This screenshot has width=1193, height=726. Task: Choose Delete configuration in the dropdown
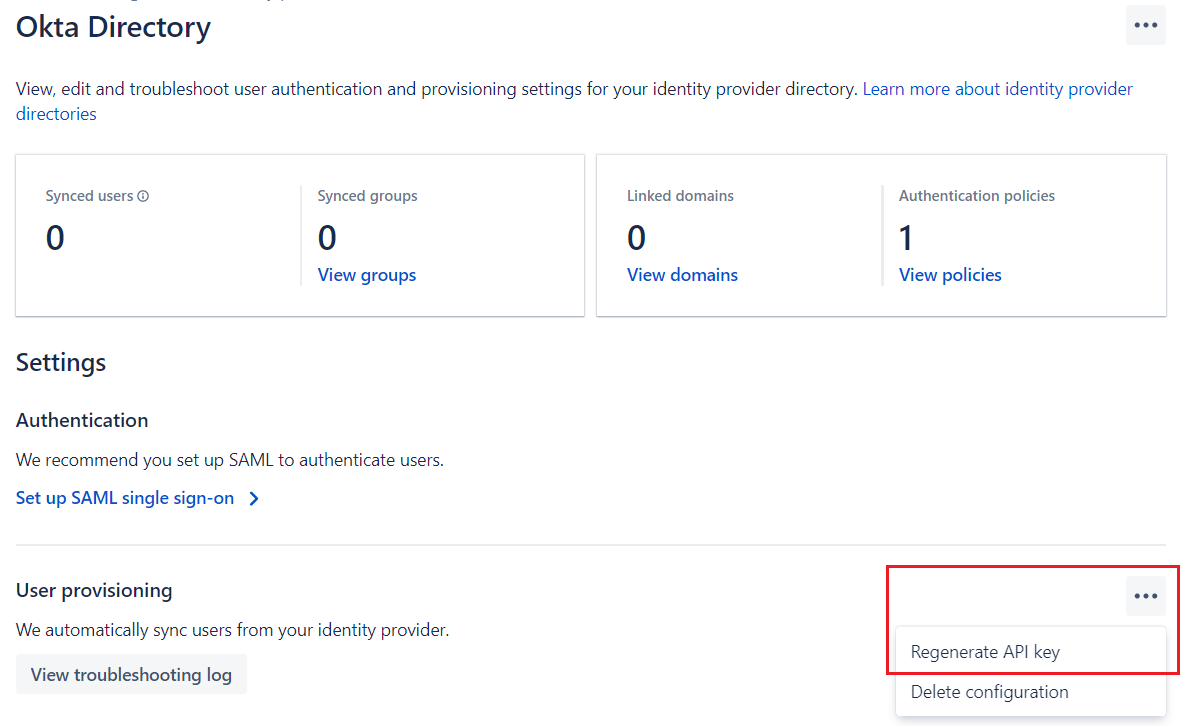point(989,692)
